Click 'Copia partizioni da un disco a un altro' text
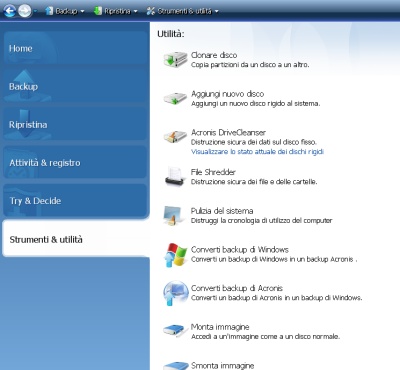The width and height of the screenshot is (400, 370). (250, 65)
